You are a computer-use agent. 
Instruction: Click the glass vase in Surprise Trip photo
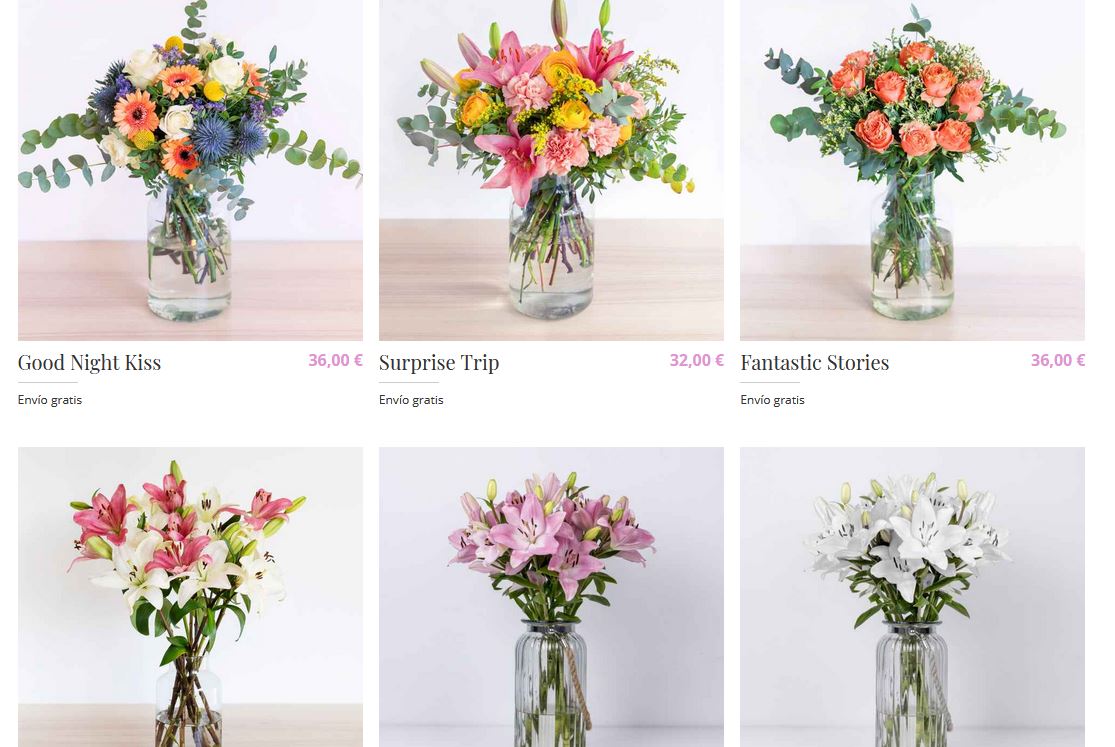[551, 256]
